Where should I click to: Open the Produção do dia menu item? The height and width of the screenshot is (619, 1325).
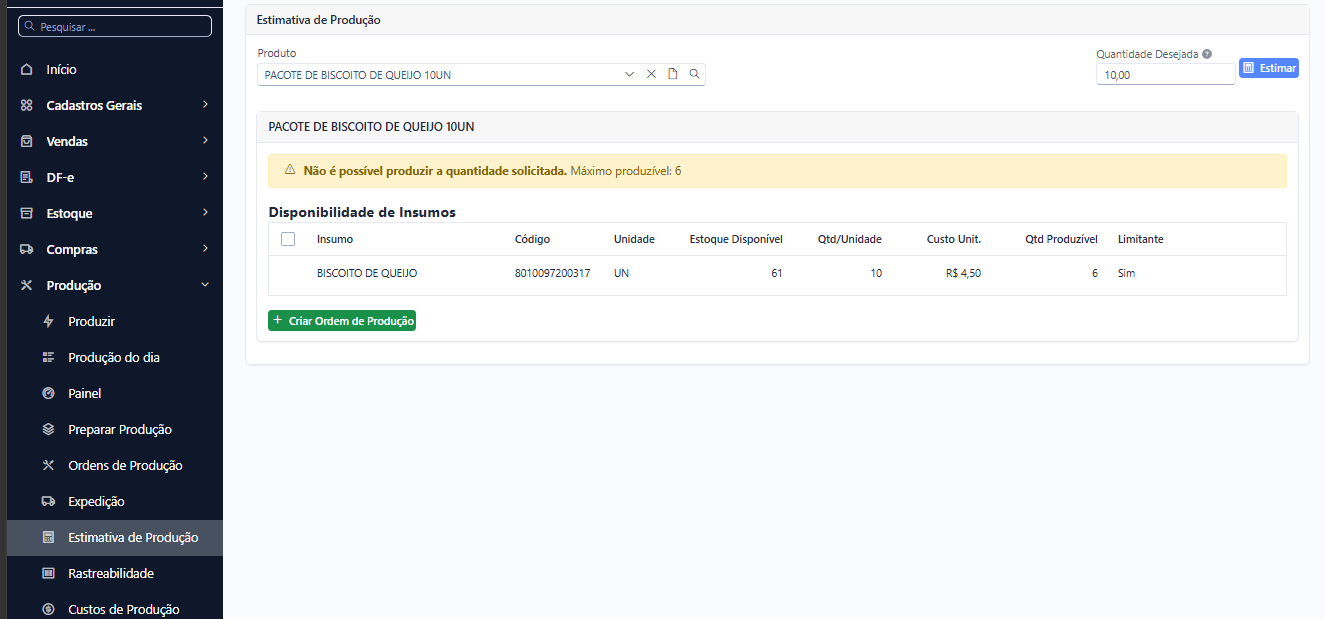114,357
